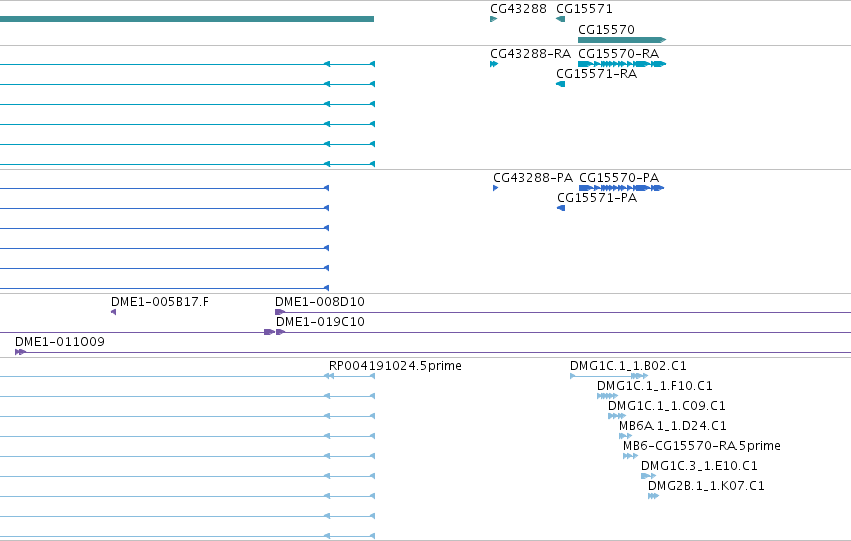The width and height of the screenshot is (851, 541).
Task: Select the DMG1C.1_1.B02.C1 label
Action: coord(628,366)
